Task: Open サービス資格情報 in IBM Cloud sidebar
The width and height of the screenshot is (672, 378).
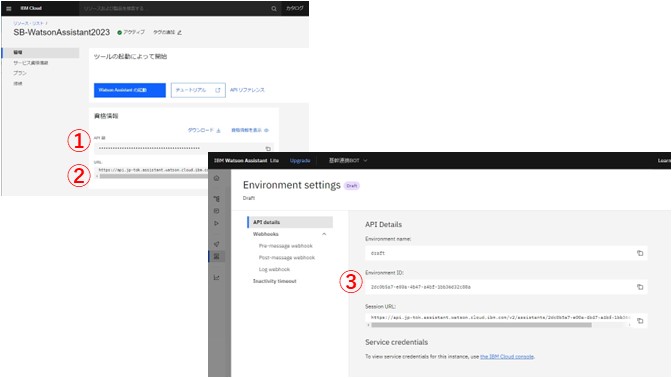Action: [x=30, y=63]
